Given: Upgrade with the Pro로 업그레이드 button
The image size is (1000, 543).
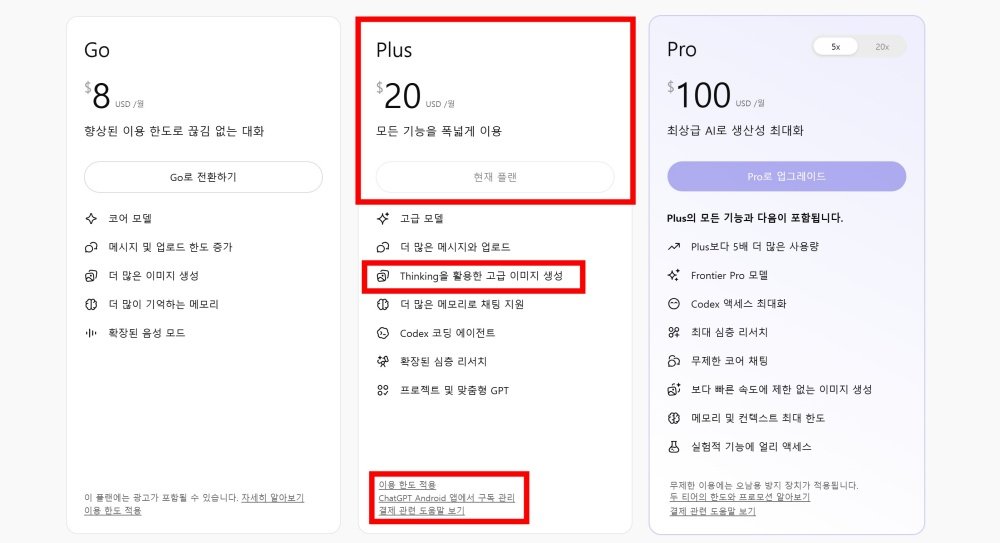Looking at the screenshot, I should pyautogui.click(x=786, y=176).
